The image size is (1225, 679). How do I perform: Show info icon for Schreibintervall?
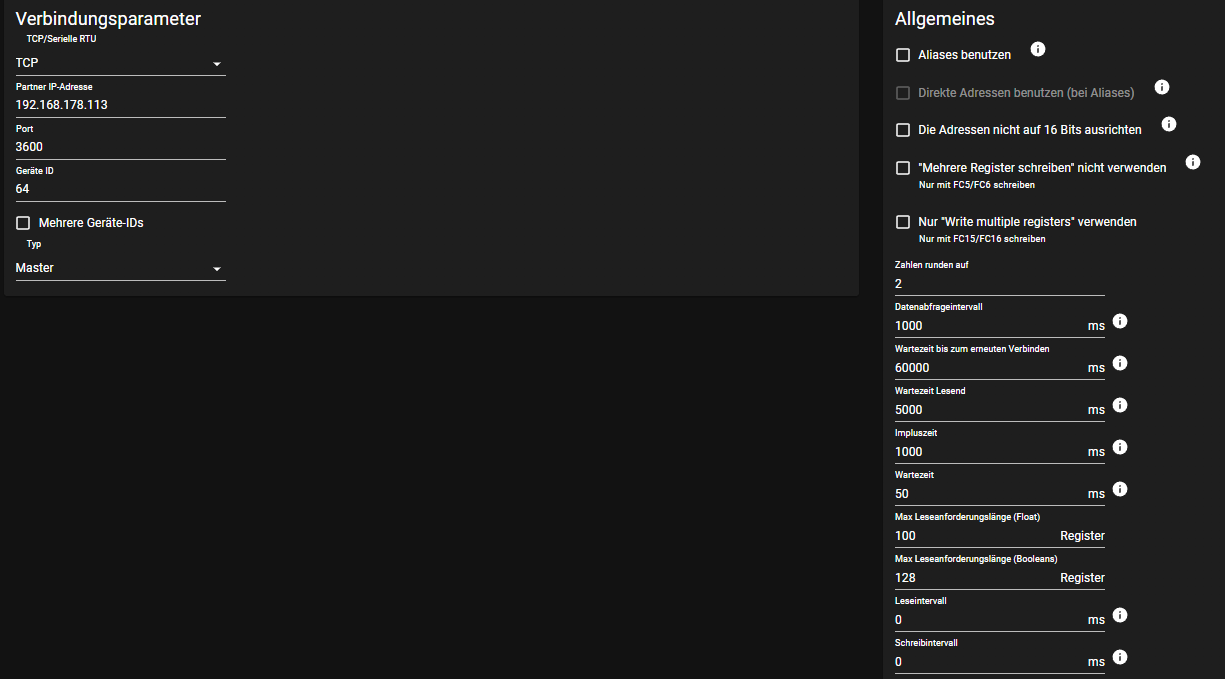point(1120,657)
